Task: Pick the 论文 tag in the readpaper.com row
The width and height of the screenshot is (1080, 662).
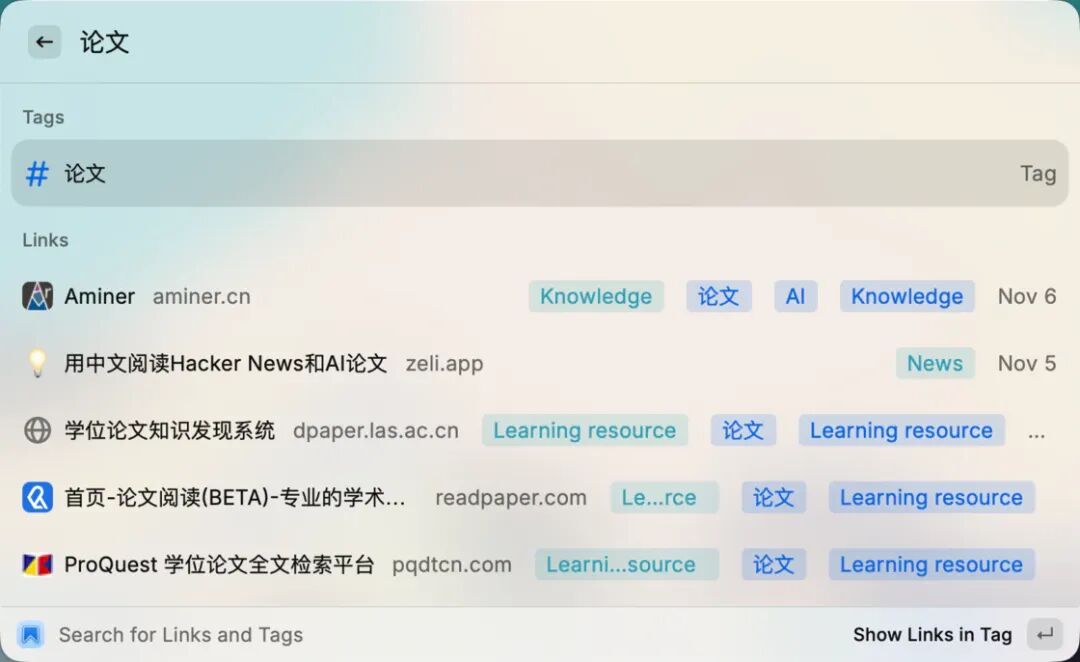Action: tap(773, 497)
